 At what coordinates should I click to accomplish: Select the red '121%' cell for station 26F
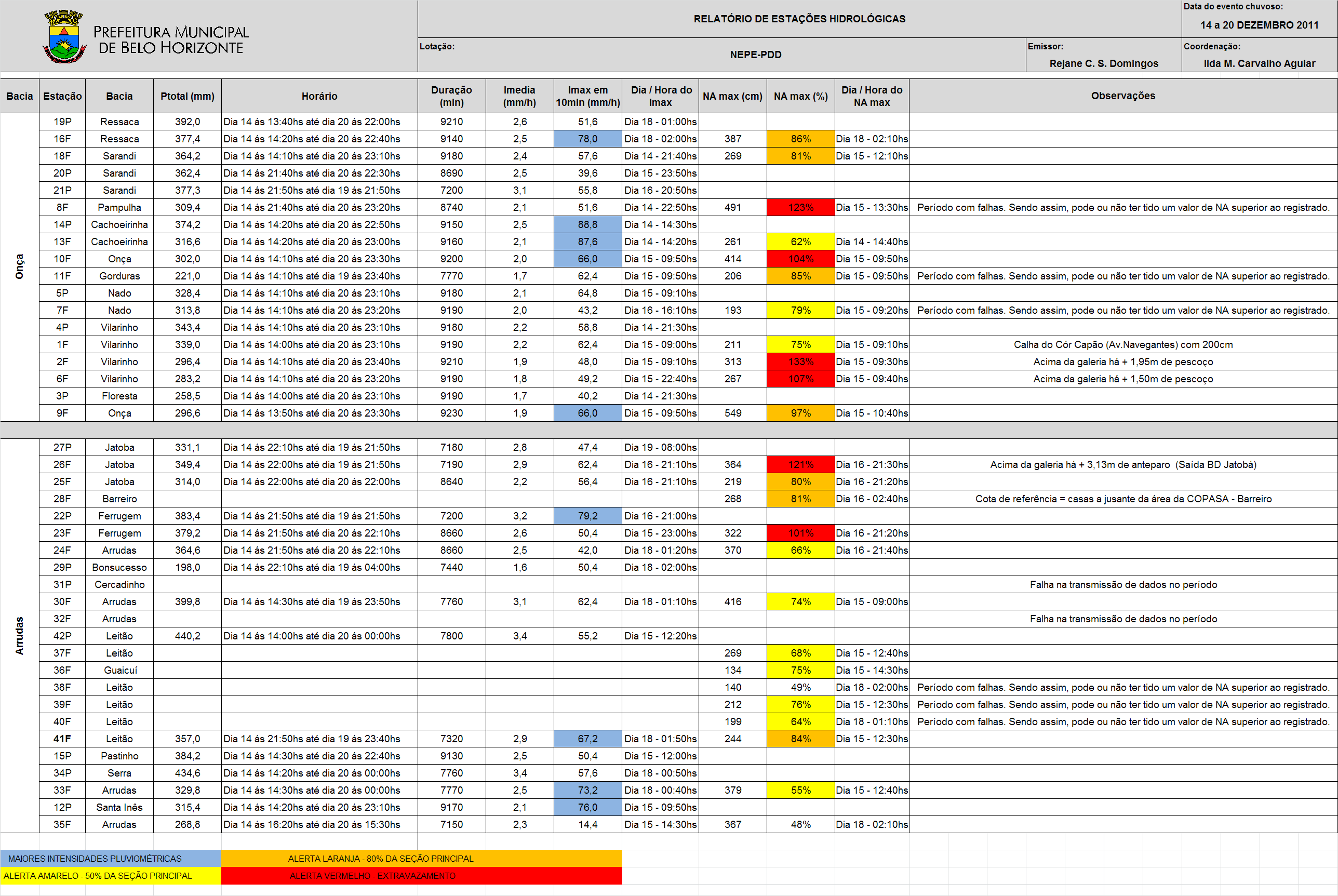[800, 464]
